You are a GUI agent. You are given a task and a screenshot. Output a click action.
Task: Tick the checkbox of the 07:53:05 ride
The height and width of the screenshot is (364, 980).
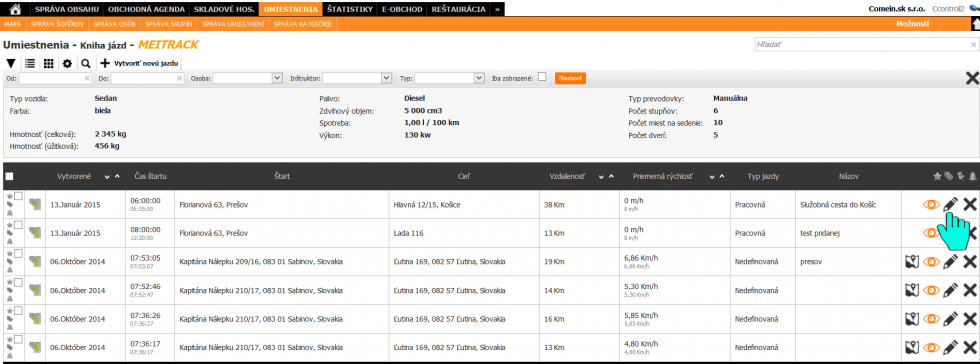[x=18, y=253]
